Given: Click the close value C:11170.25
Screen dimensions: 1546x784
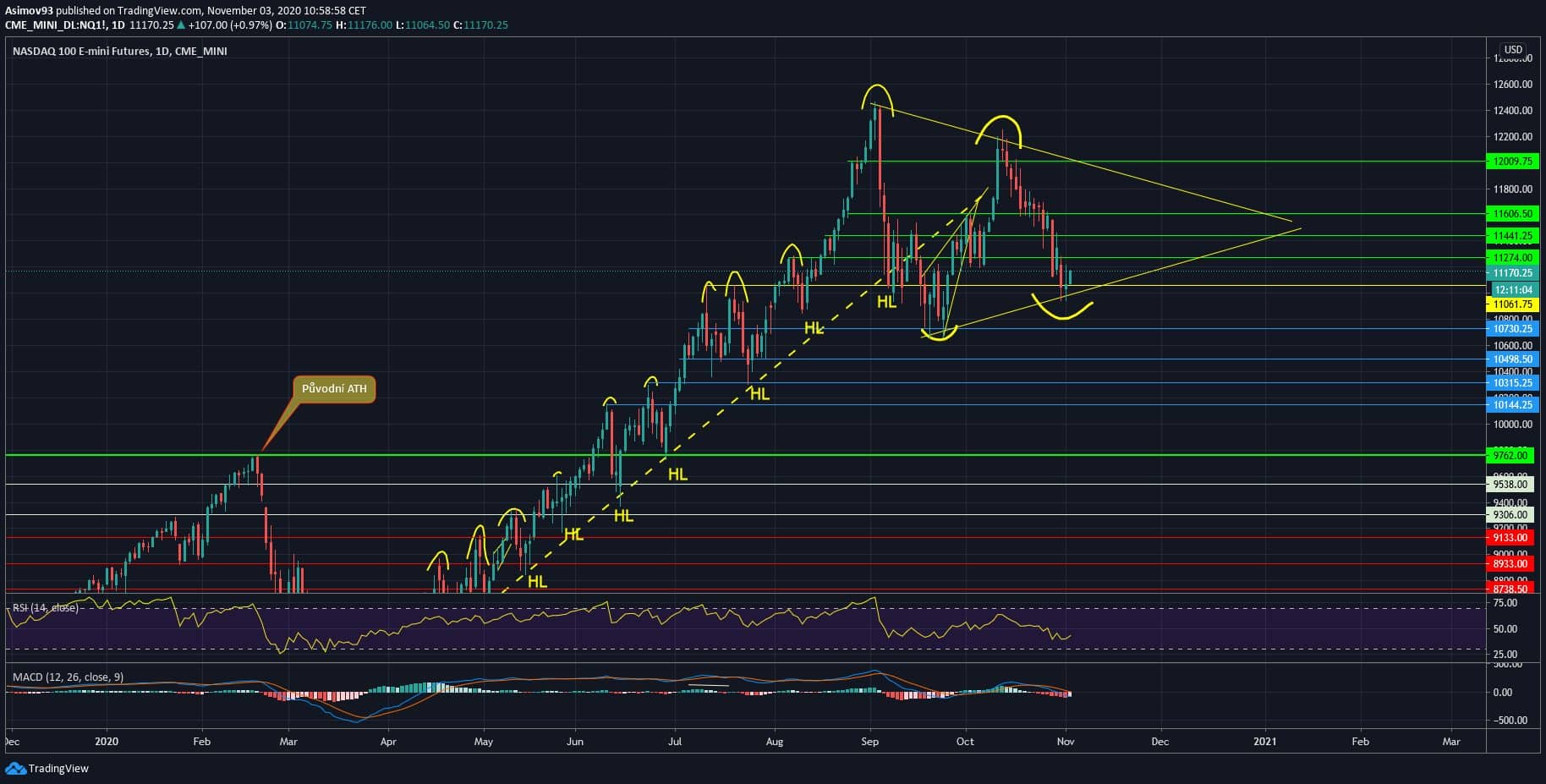Looking at the screenshot, I should (x=480, y=25).
